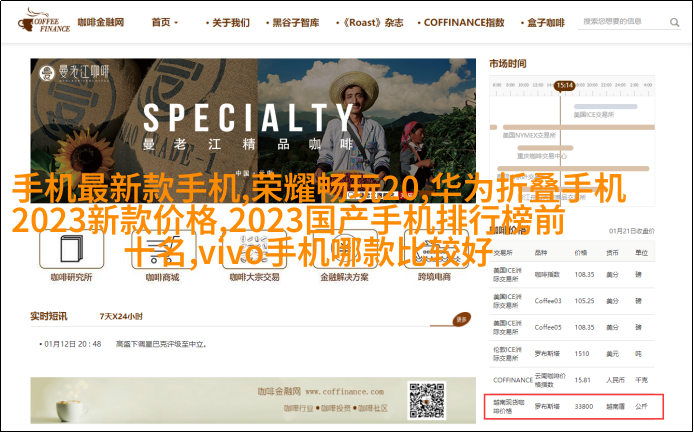Click the 货币 column header
The width and height of the screenshot is (694, 433).
(x=613, y=253)
